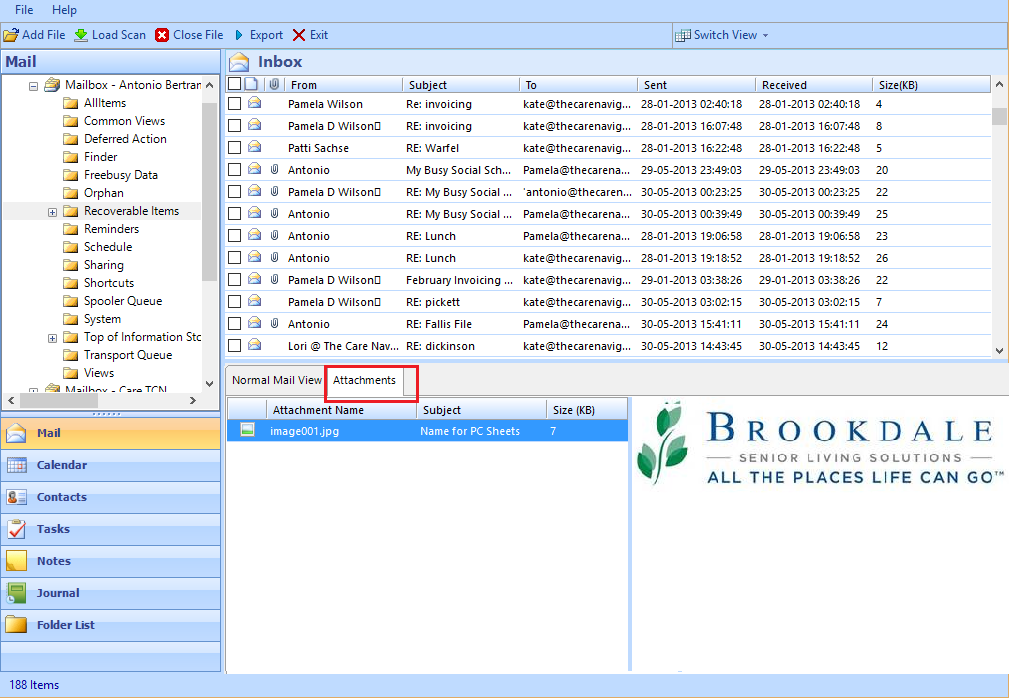
Task: Click folder tree scroll-down arrow
Action: pyautogui.click(x=210, y=383)
